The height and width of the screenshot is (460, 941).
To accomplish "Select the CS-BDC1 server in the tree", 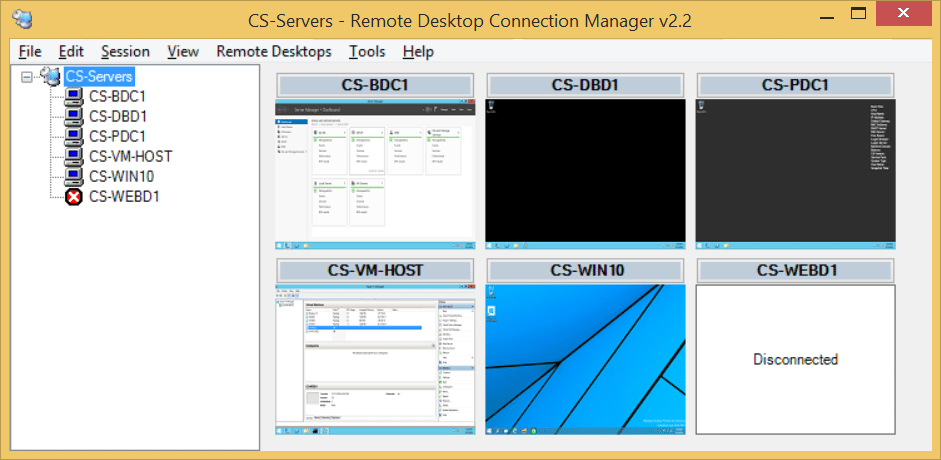I will [118, 96].
